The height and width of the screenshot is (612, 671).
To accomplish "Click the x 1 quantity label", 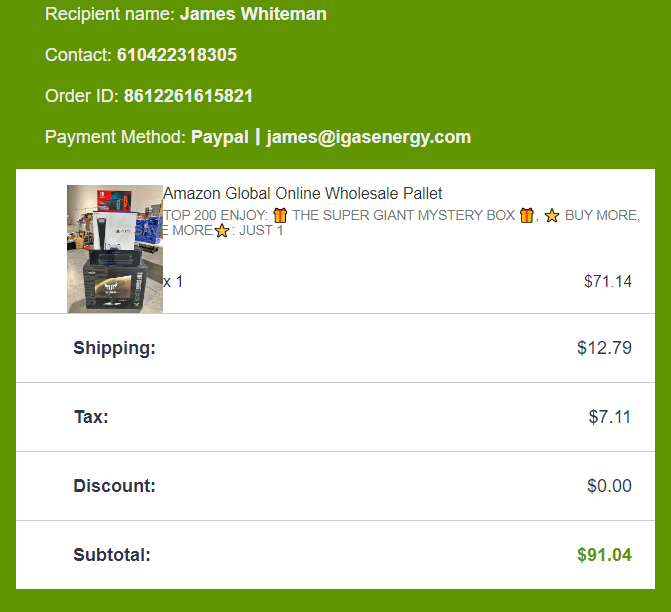I will click(x=173, y=282).
